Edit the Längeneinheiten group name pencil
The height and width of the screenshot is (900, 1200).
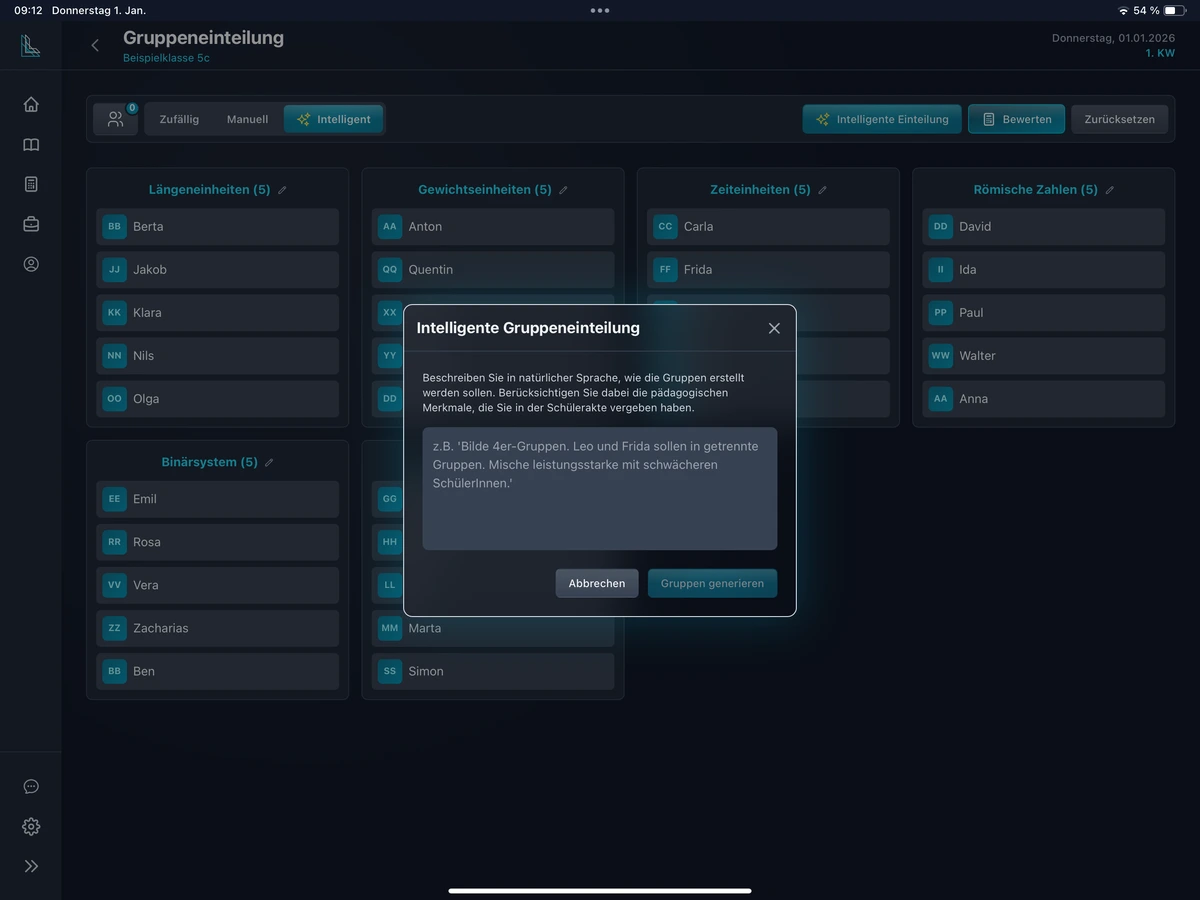point(282,190)
